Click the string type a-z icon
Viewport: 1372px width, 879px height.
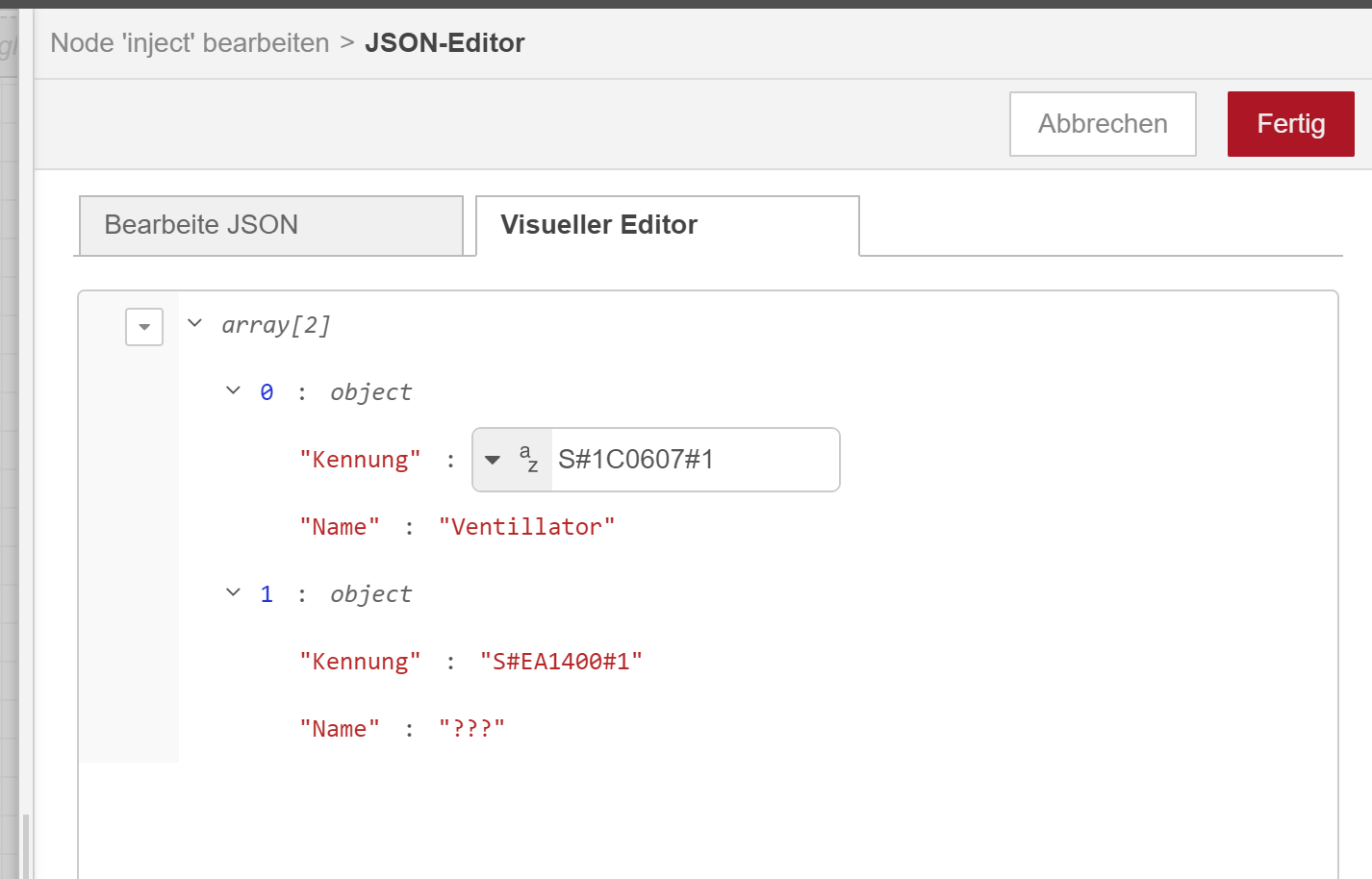coord(528,459)
